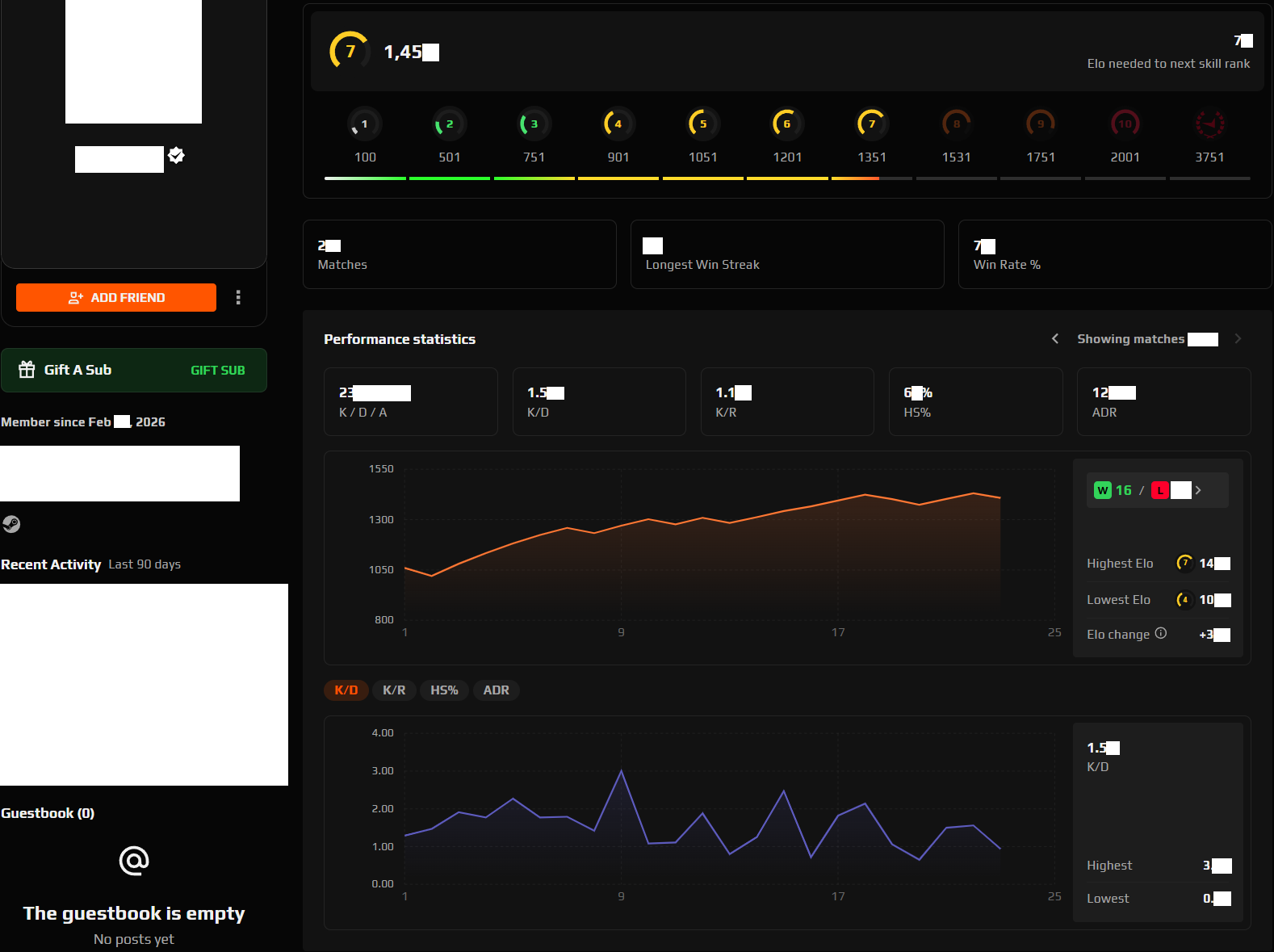Click the profile avatar image

click(133, 61)
